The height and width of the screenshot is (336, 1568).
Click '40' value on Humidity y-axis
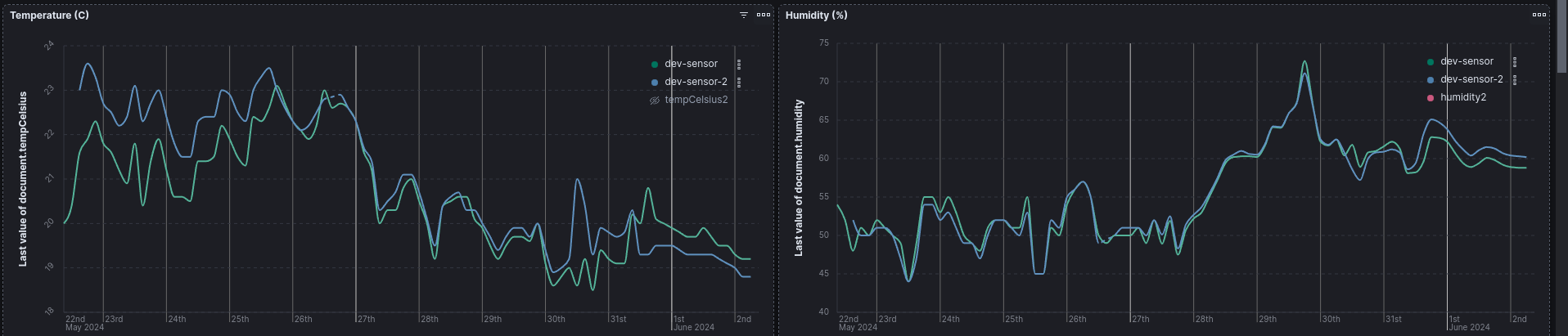[823, 312]
